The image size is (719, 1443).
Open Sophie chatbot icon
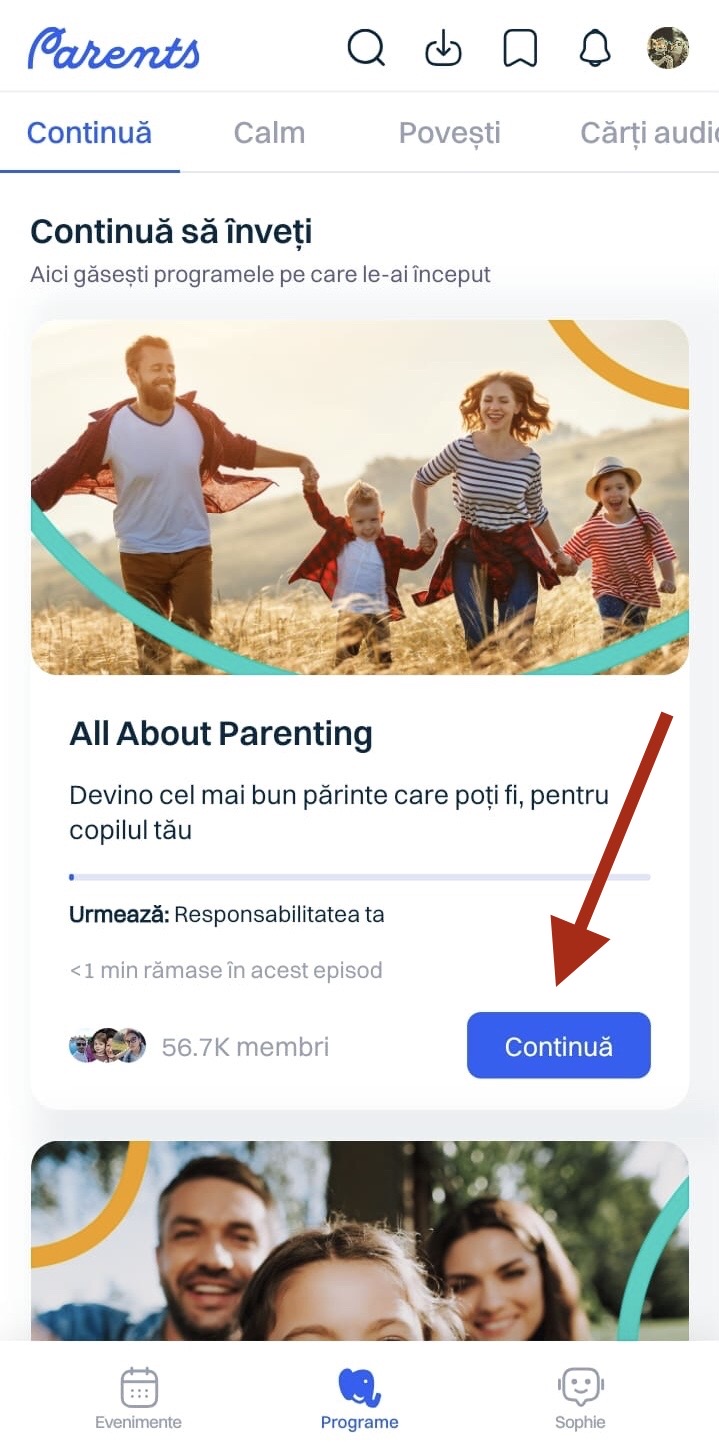click(x=581, y=1388)
